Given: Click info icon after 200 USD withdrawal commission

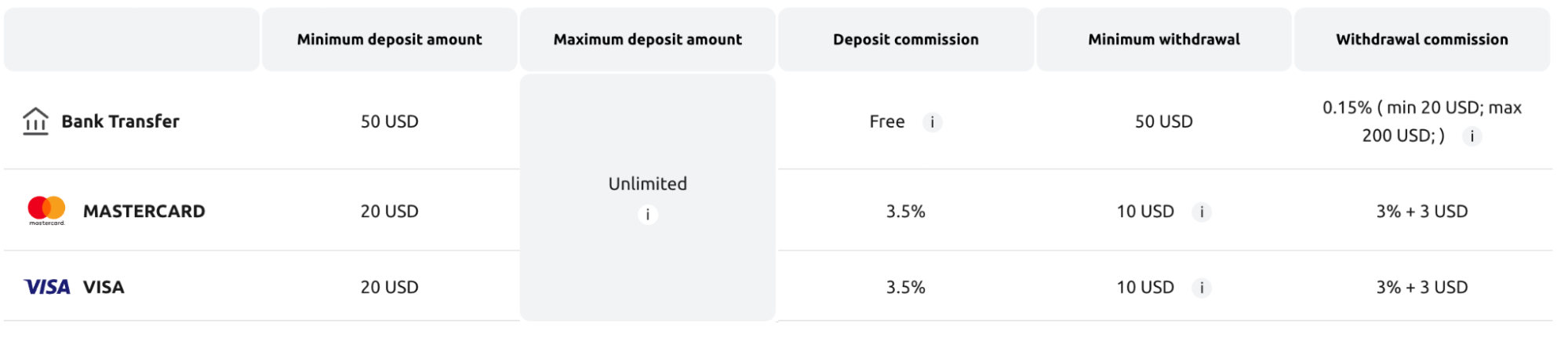Looking at the screenshot, I should point(1472,136).
